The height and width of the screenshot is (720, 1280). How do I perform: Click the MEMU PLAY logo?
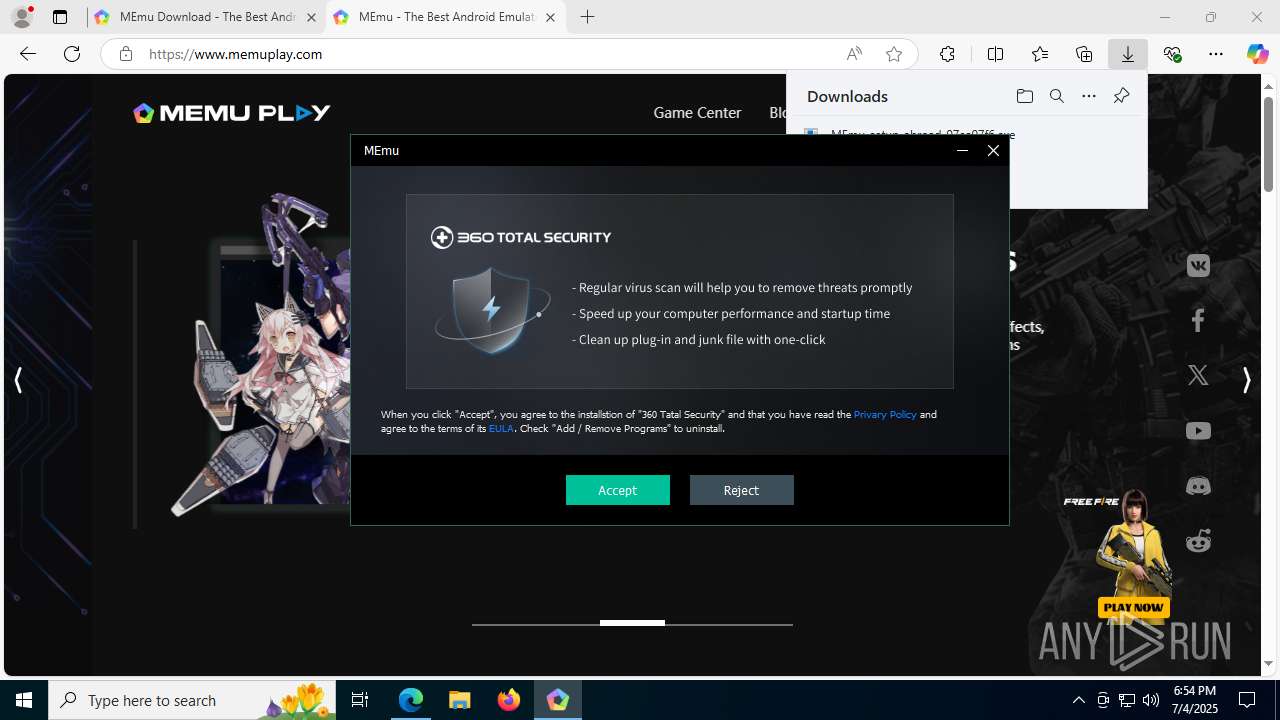pyautogui.click(x=232, y=113)
